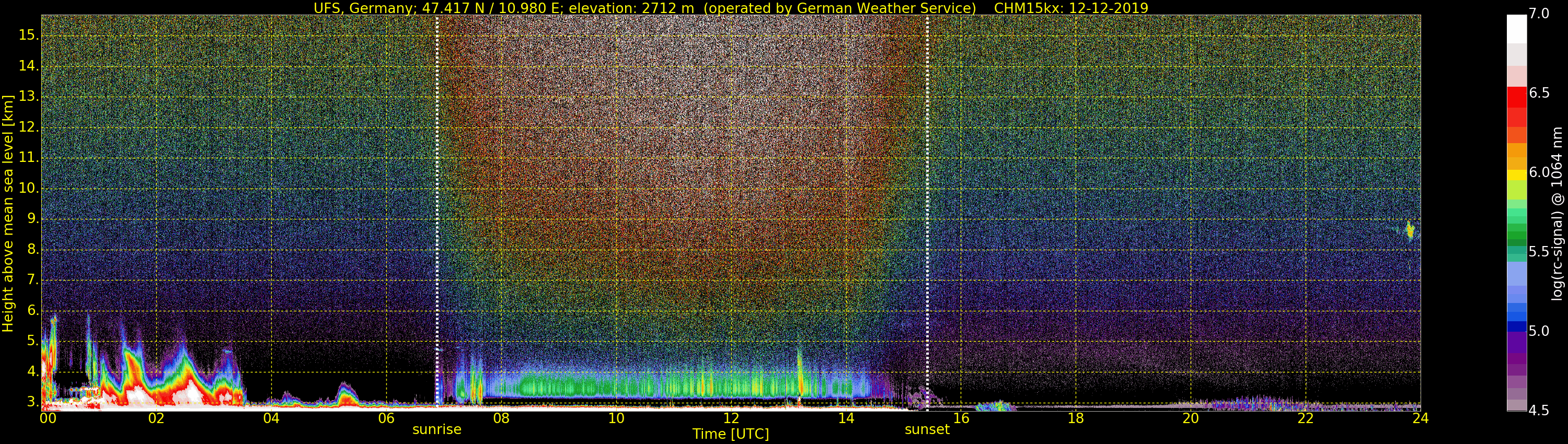The width and height of the screenshot is (1568, 444).
Task: Click the white top segment of the colorbar
Action: click(x=1516, y=29)
